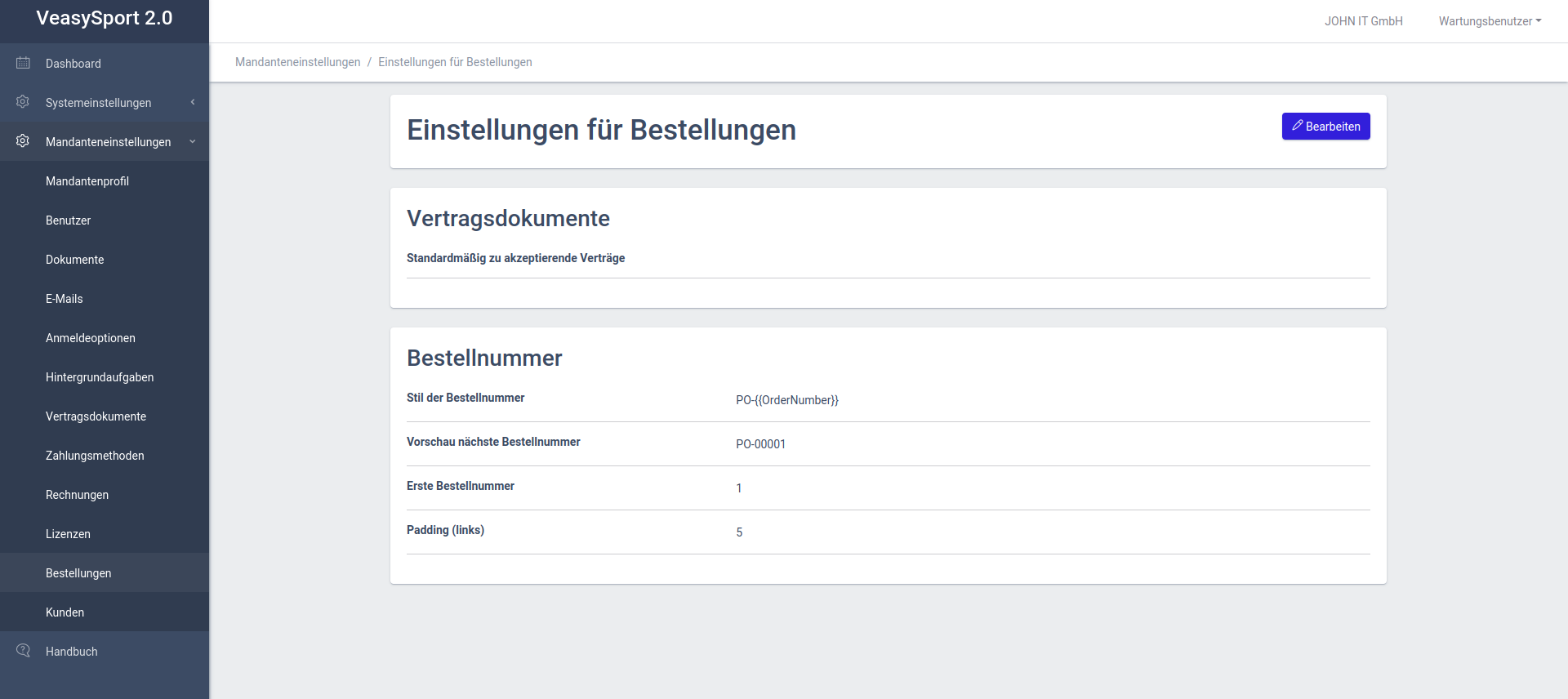Expand the Systemeinstellungen chevron arrow
Viewport: 1568px width, 699px height.
click(x=193, y=102)
